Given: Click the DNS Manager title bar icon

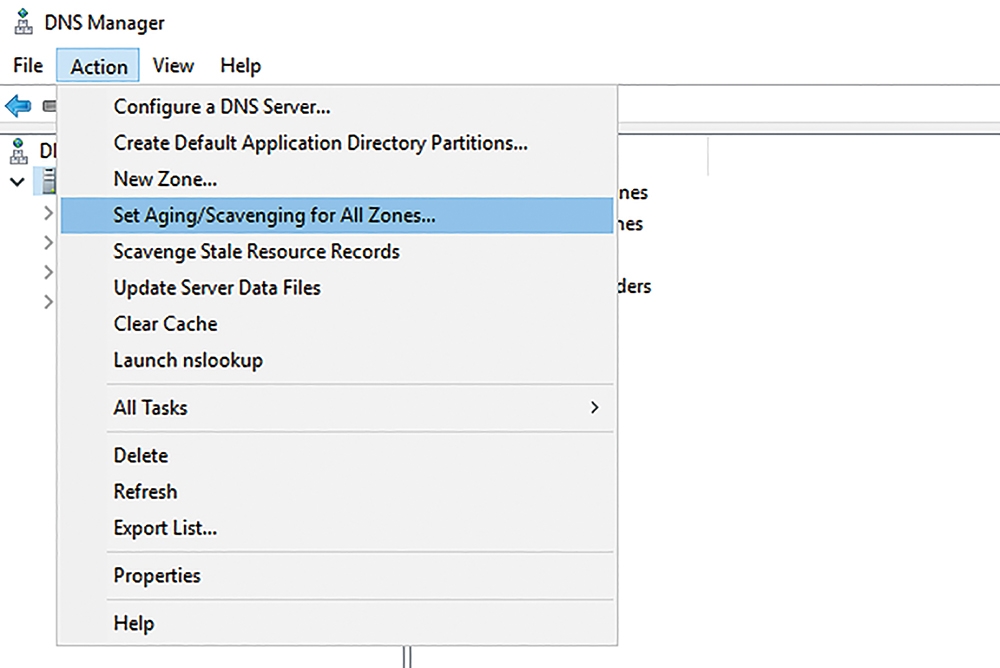Looking at the screenshot, I should 23,22.
